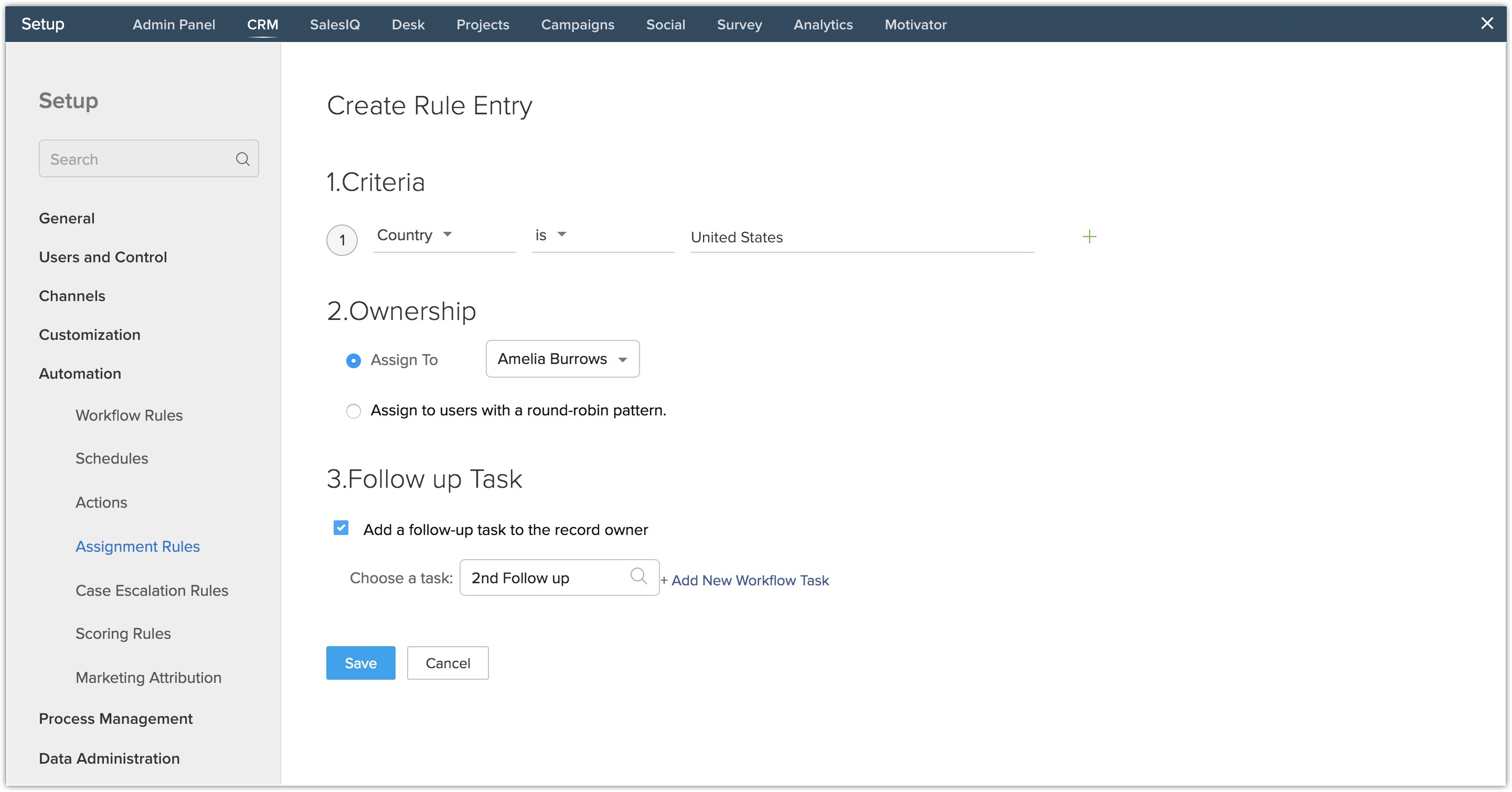Click Add New Workflow Task link
This screenshot has width=1512, height=792.
pos(744,580)
